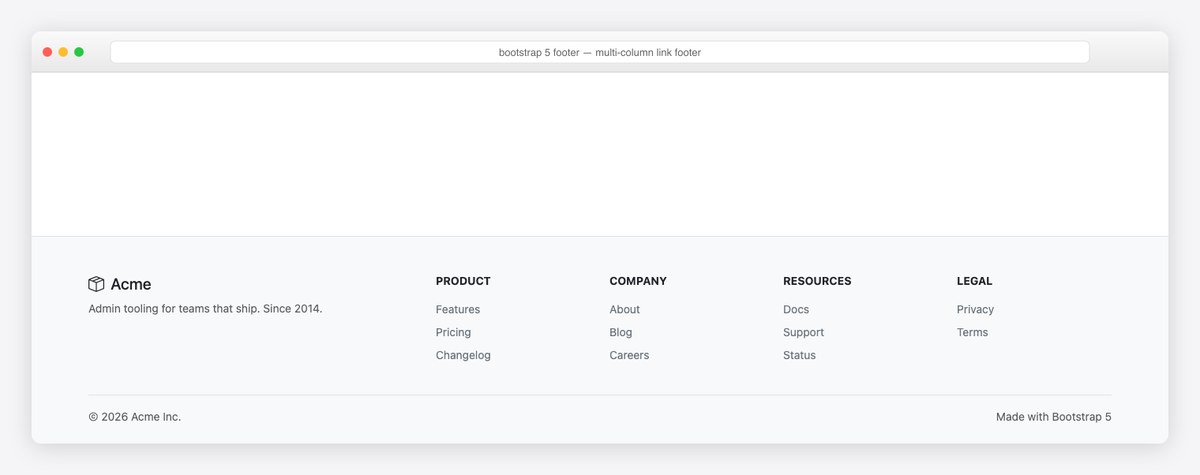The image size is (1200, 475).
Task: Open the Privacy link under Legal
Action: [x=975, y=309]
